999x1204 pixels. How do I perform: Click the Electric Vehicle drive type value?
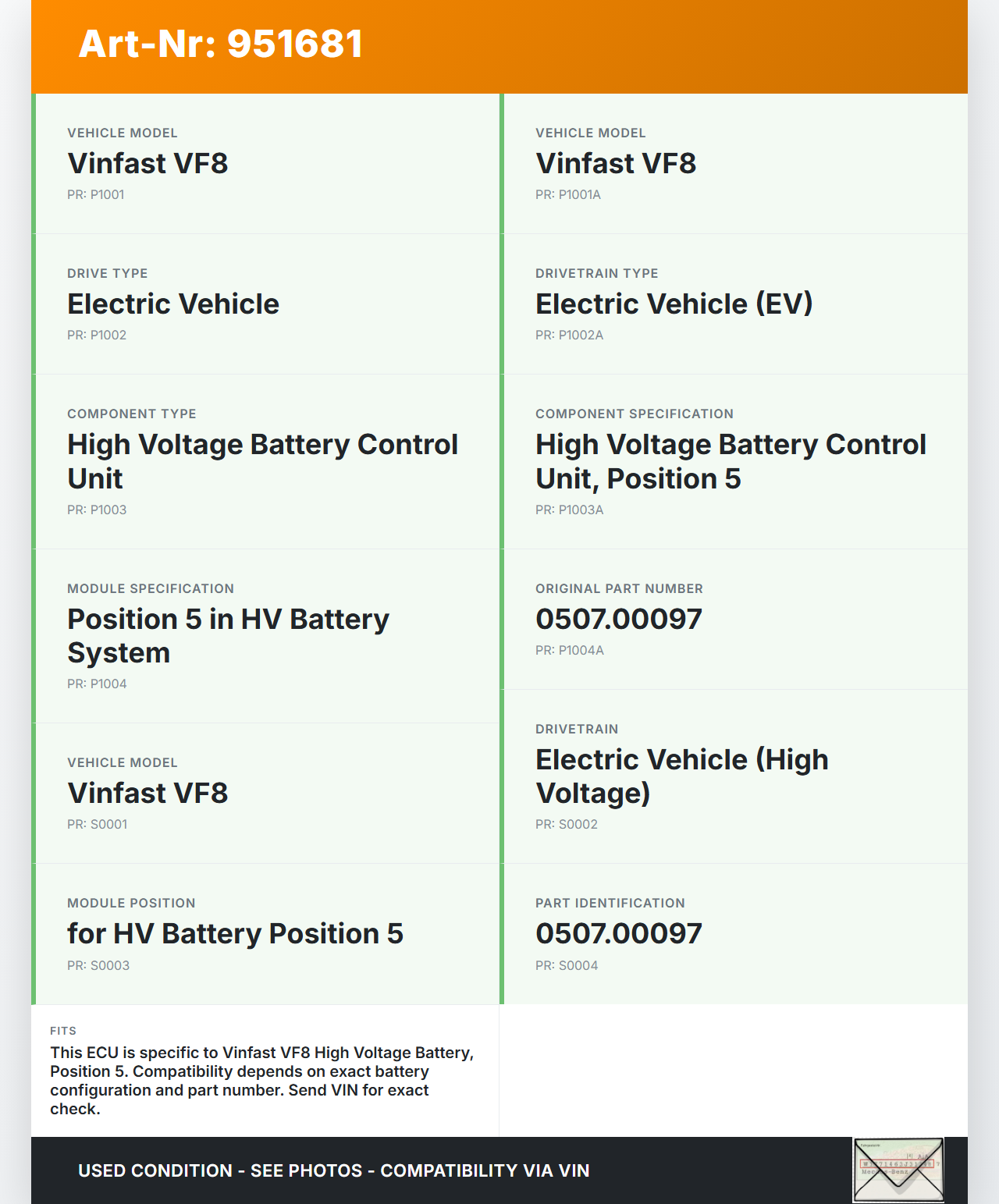pyautogui.click(x=173, y=304)
